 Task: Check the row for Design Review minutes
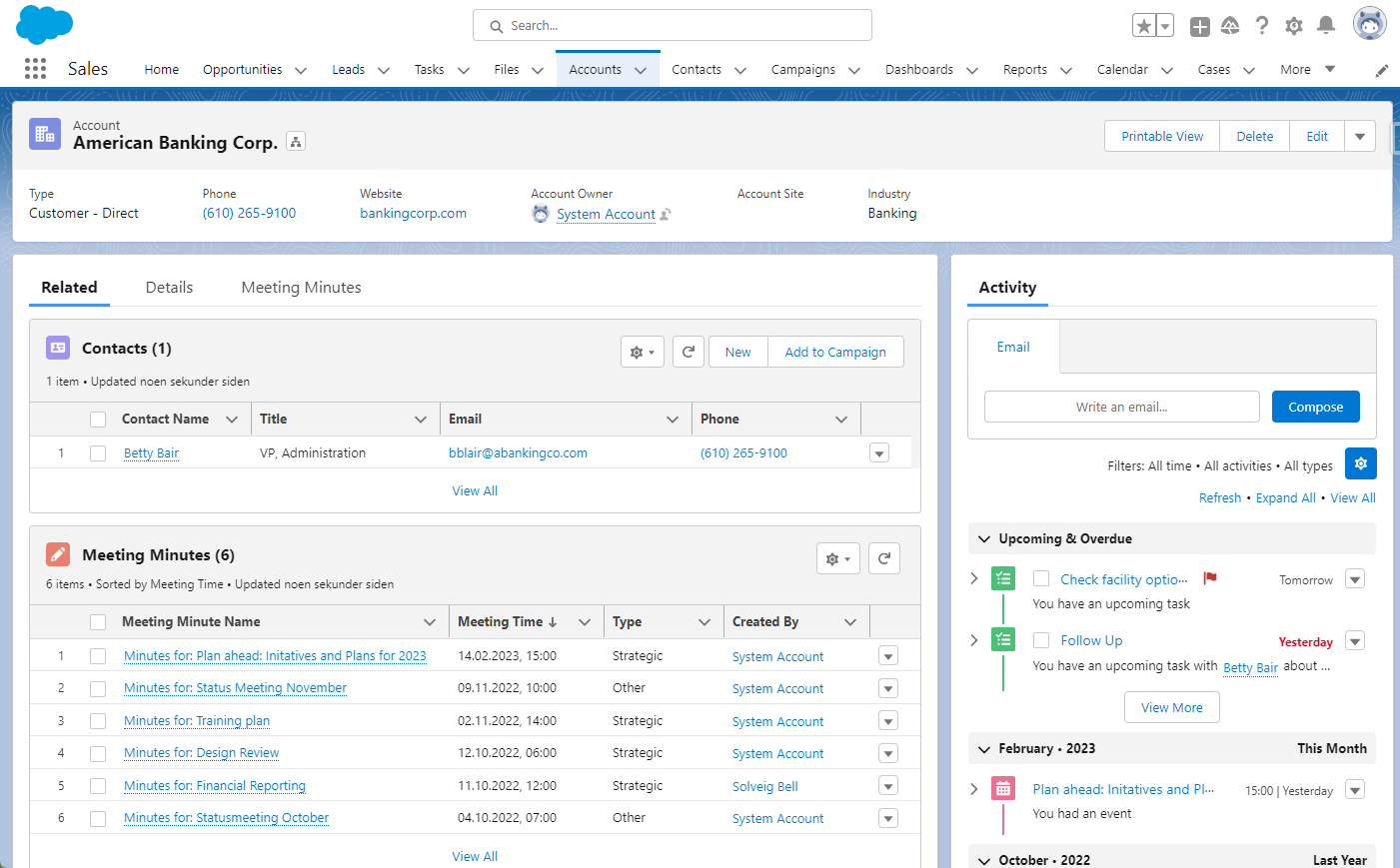coord(98,753)
